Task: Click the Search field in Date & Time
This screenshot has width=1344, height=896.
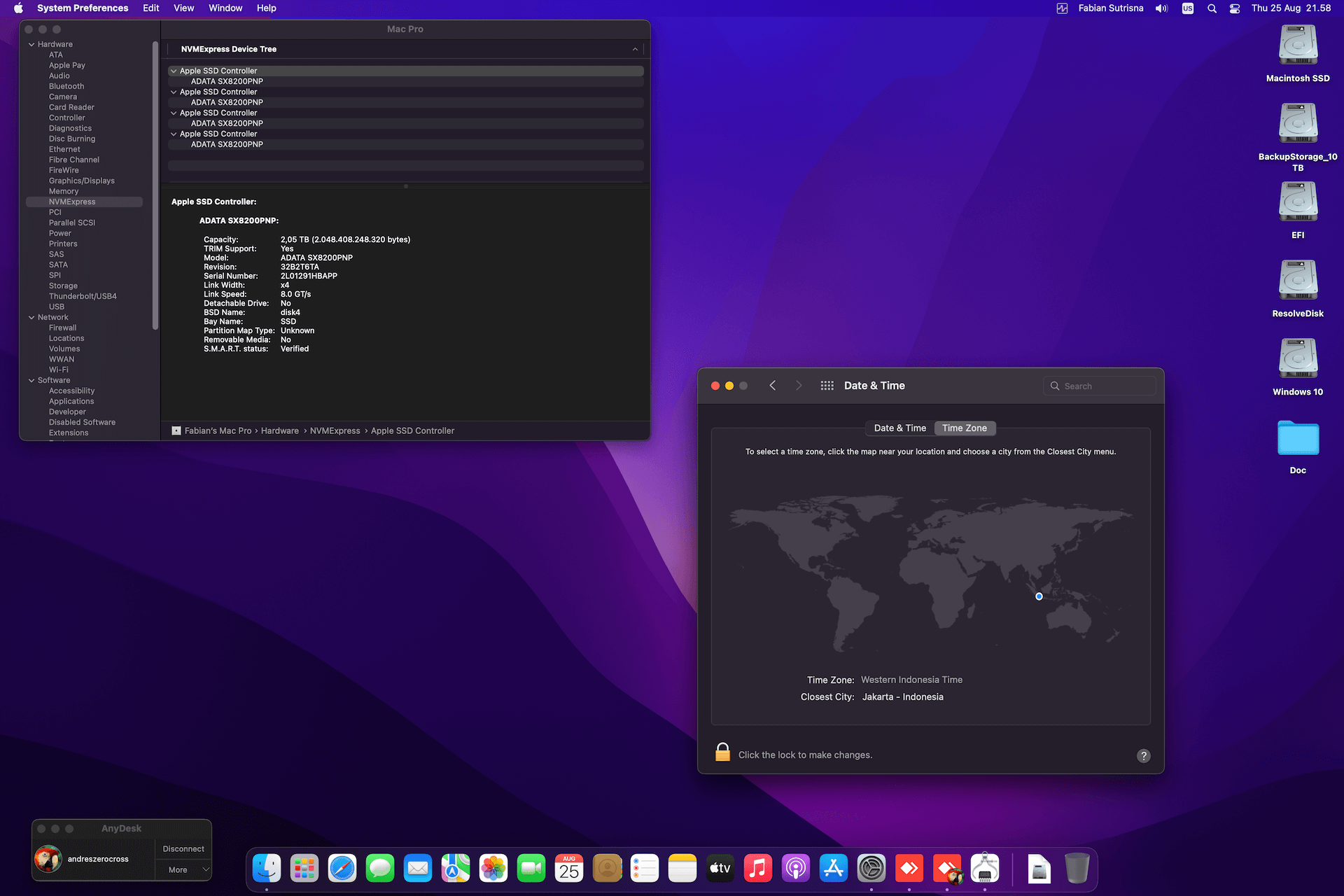Action: tap(1099, 386)
